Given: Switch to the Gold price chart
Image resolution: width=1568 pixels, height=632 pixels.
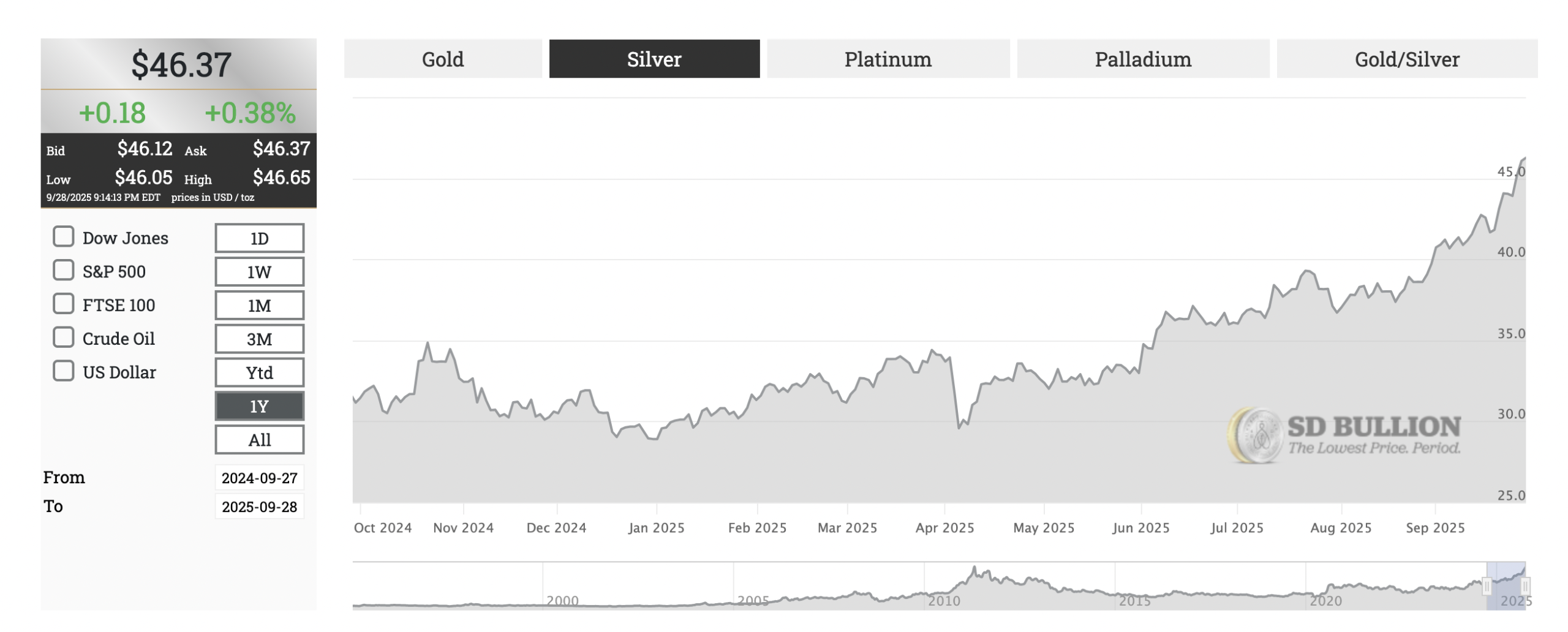Looking at the screenshot, I should click(443, 59).
